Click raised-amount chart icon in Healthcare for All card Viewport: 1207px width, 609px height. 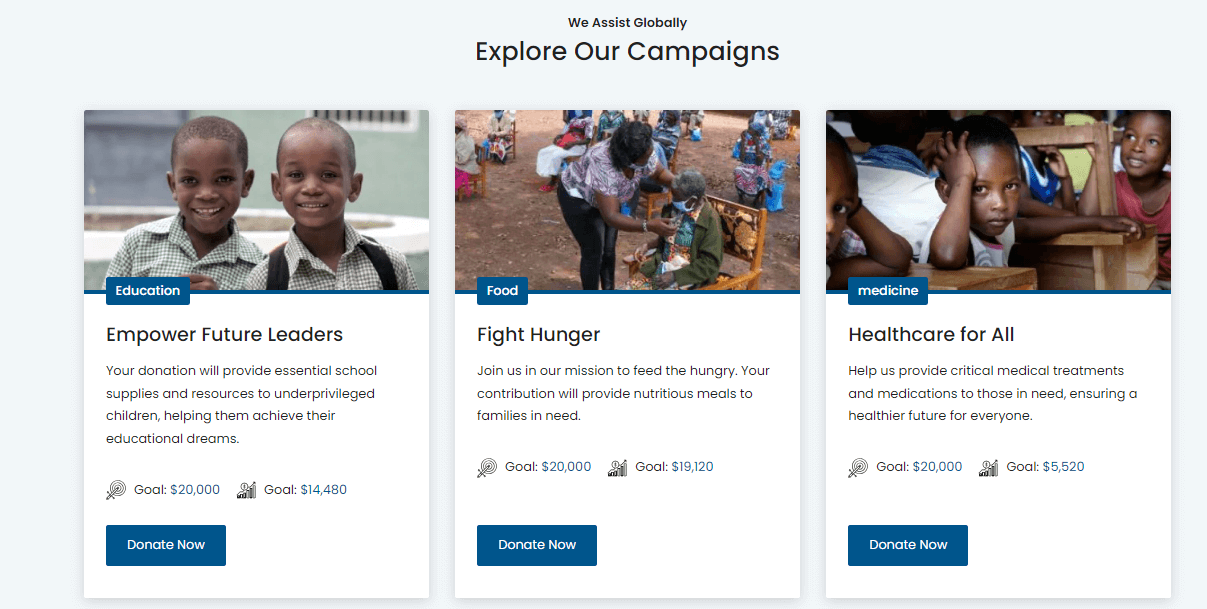click(x=988, y=467)
